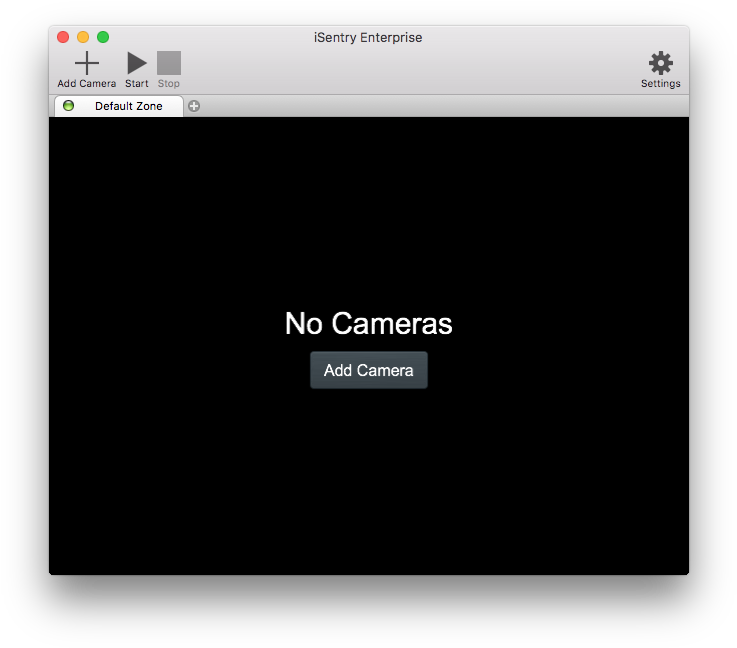Click the Add Camera button below No Cameras
This screenshot has width=737, height=648.
click(x=368, y=370)
